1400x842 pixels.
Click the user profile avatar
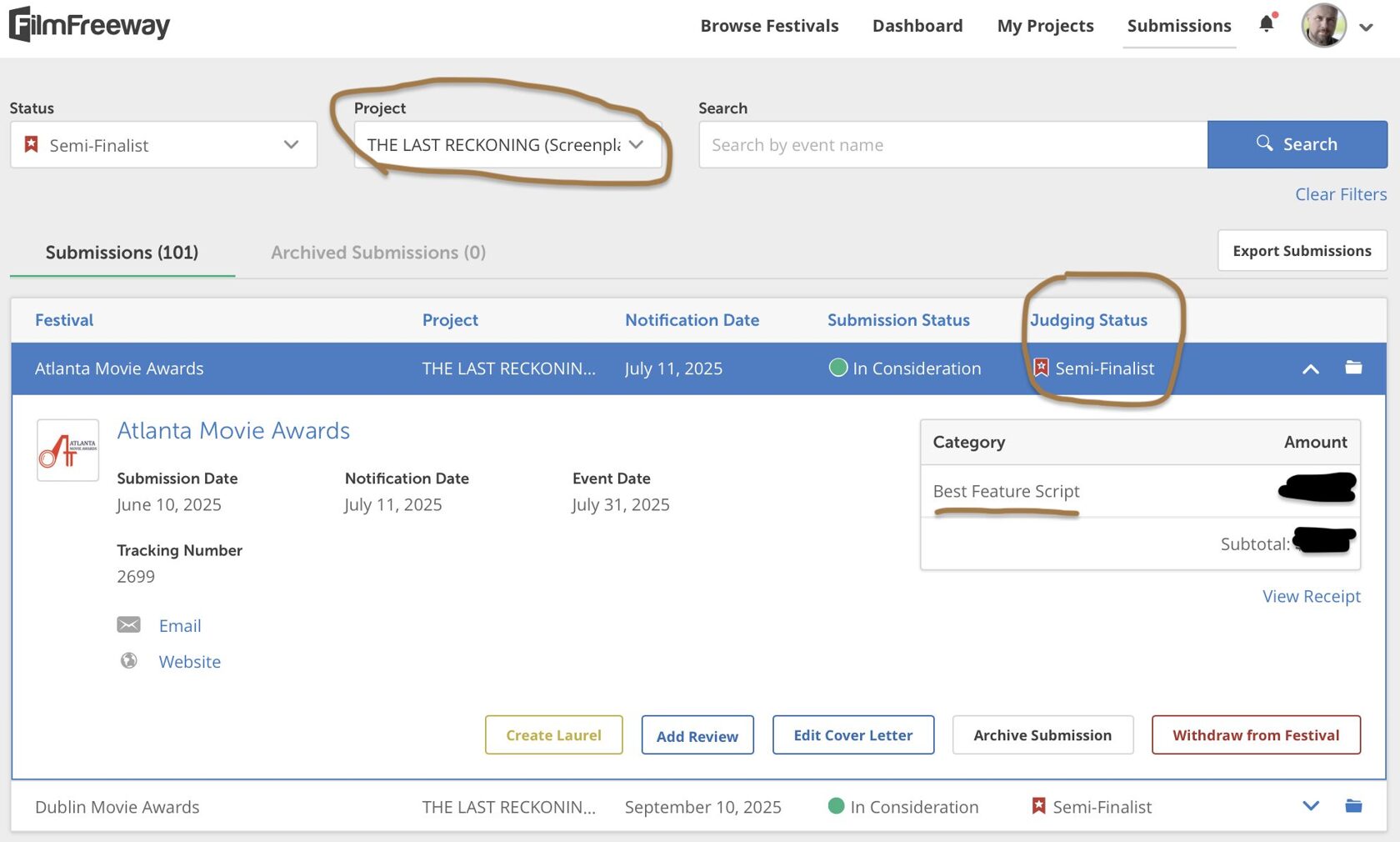coord(1323,26)
